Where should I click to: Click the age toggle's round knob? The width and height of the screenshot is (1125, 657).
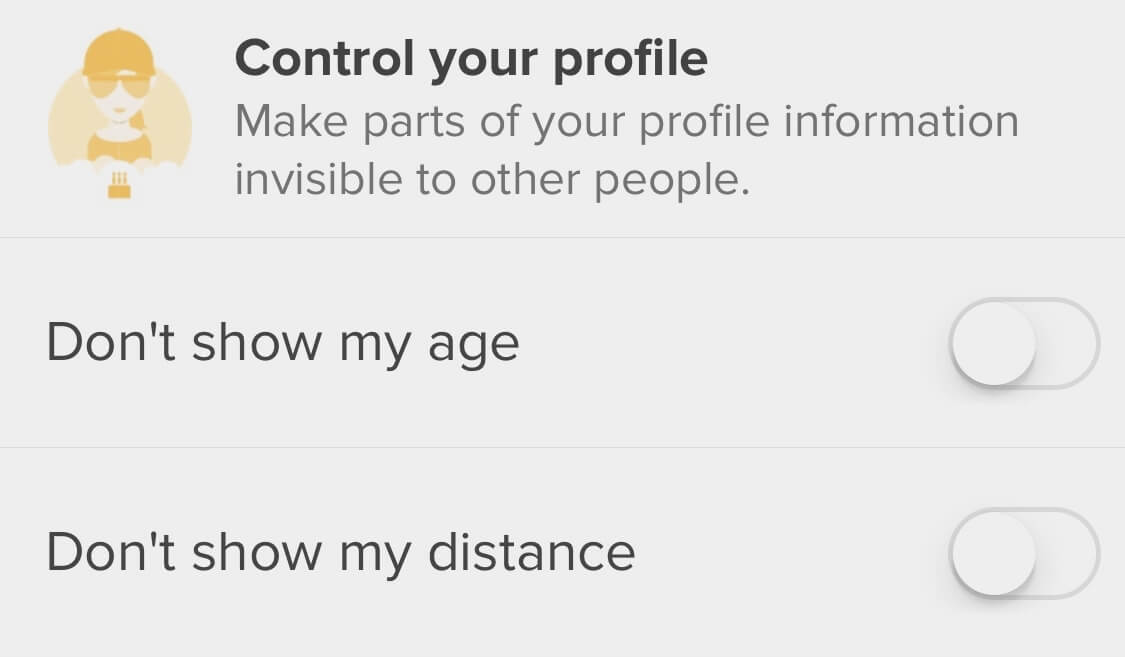(993, 343)
